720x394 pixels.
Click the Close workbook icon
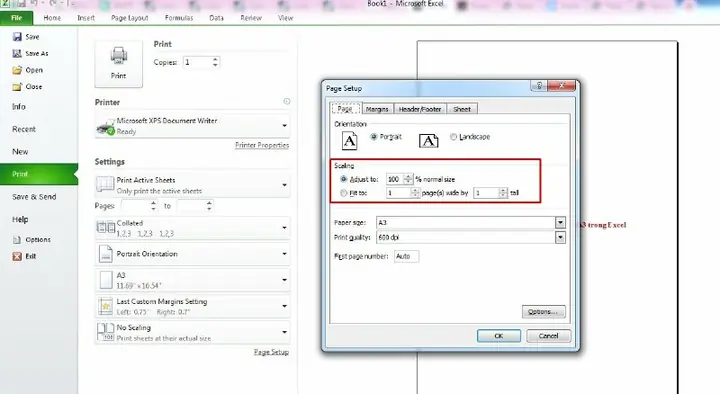[x=17, y=86]
